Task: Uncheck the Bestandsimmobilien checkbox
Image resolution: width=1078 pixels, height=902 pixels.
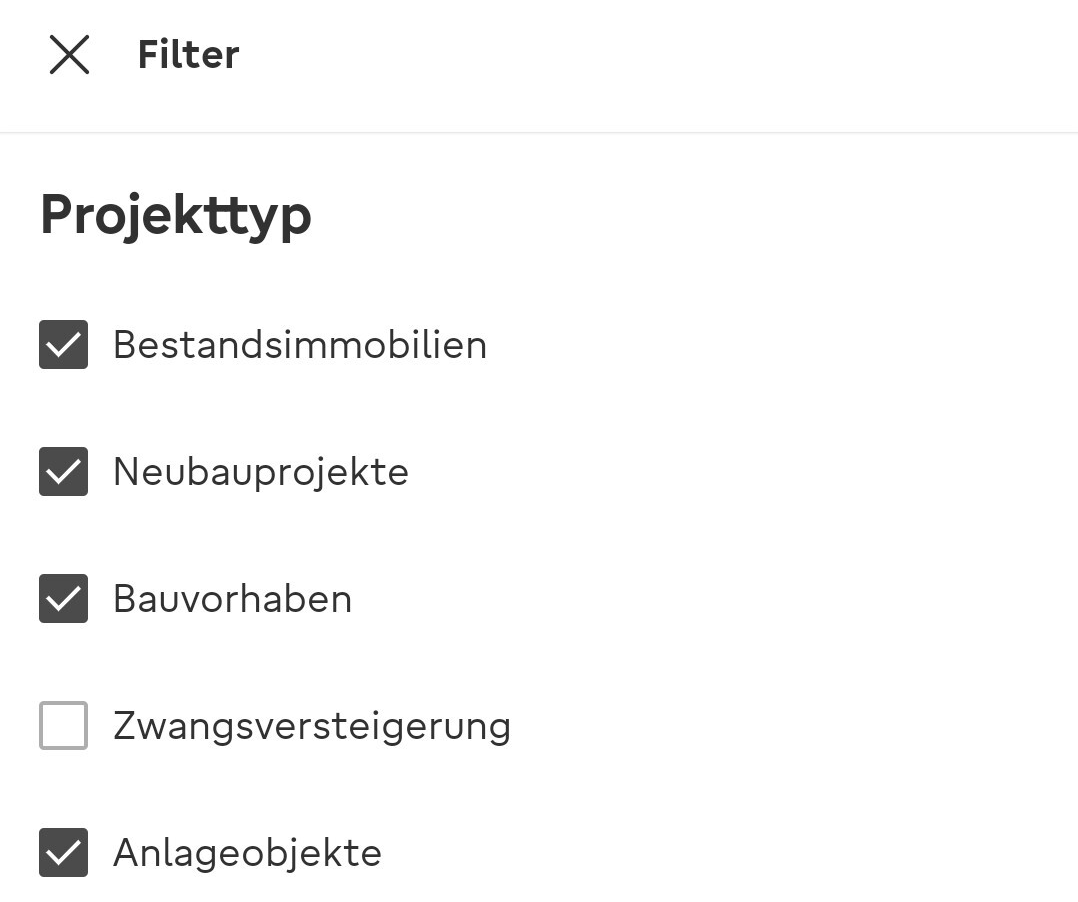Action: coord(63,345)
